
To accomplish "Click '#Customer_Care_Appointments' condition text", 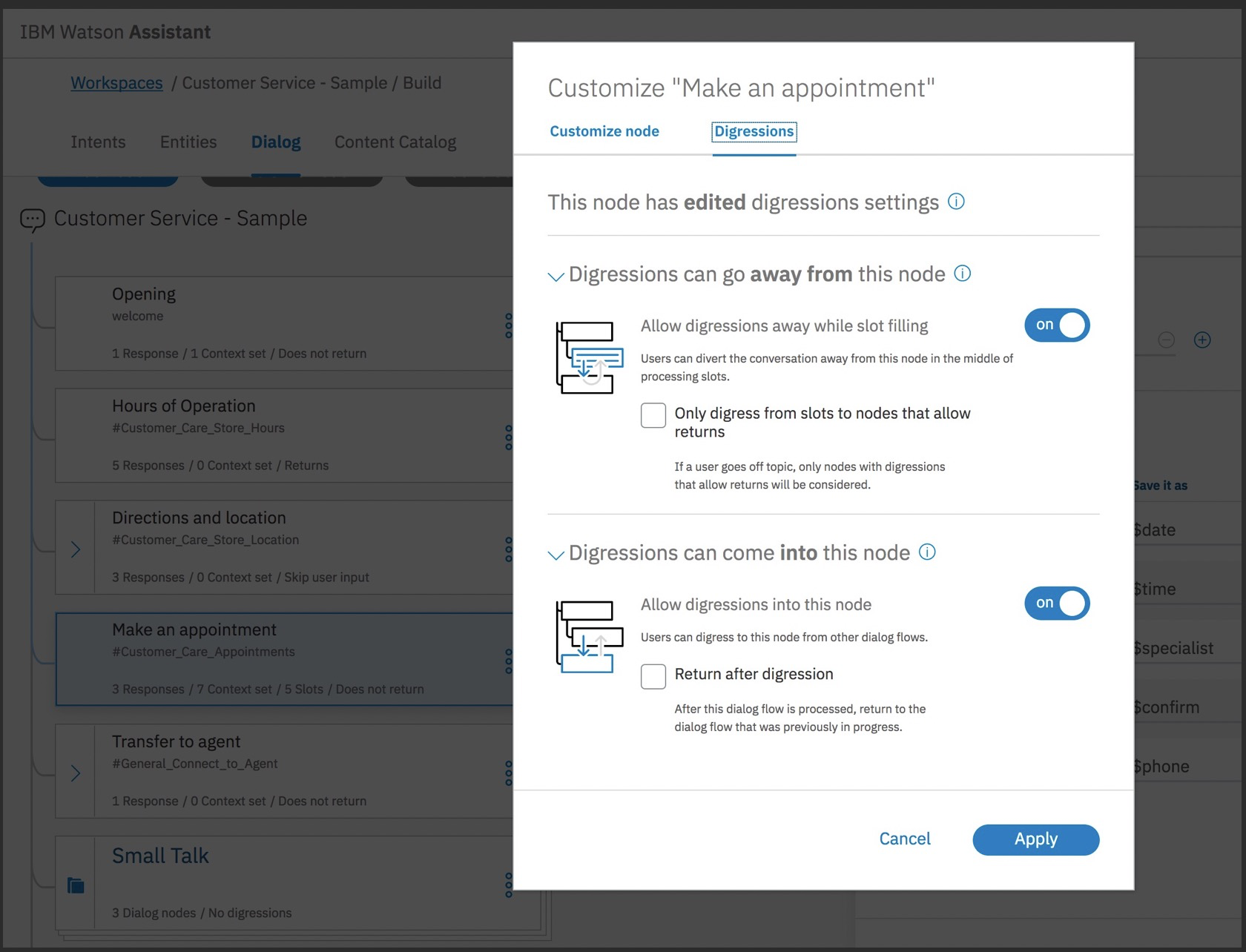I will click(x=203, y=652).
